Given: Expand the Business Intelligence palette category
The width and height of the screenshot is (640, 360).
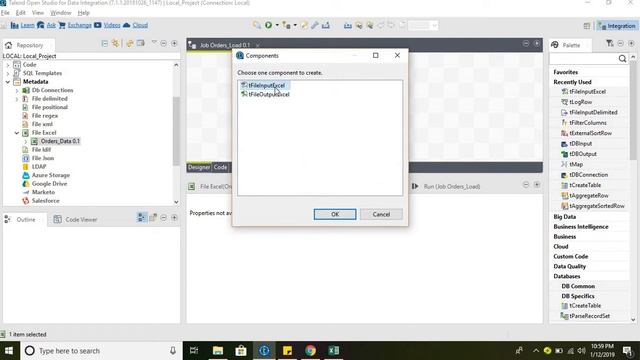Looking at the screenshot, I should [580, 227].
